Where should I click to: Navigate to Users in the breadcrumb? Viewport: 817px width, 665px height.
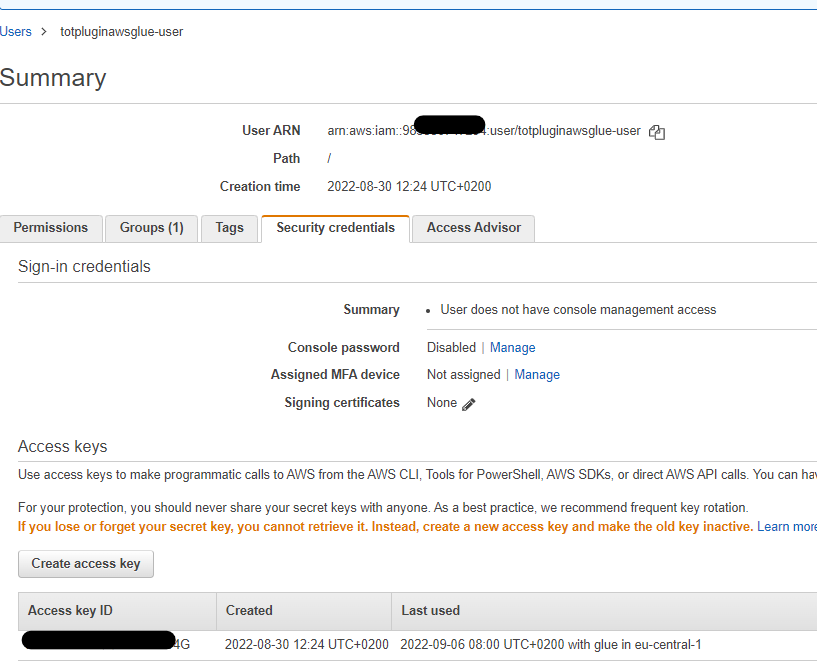pyautogui.click(x=16, y=32)
